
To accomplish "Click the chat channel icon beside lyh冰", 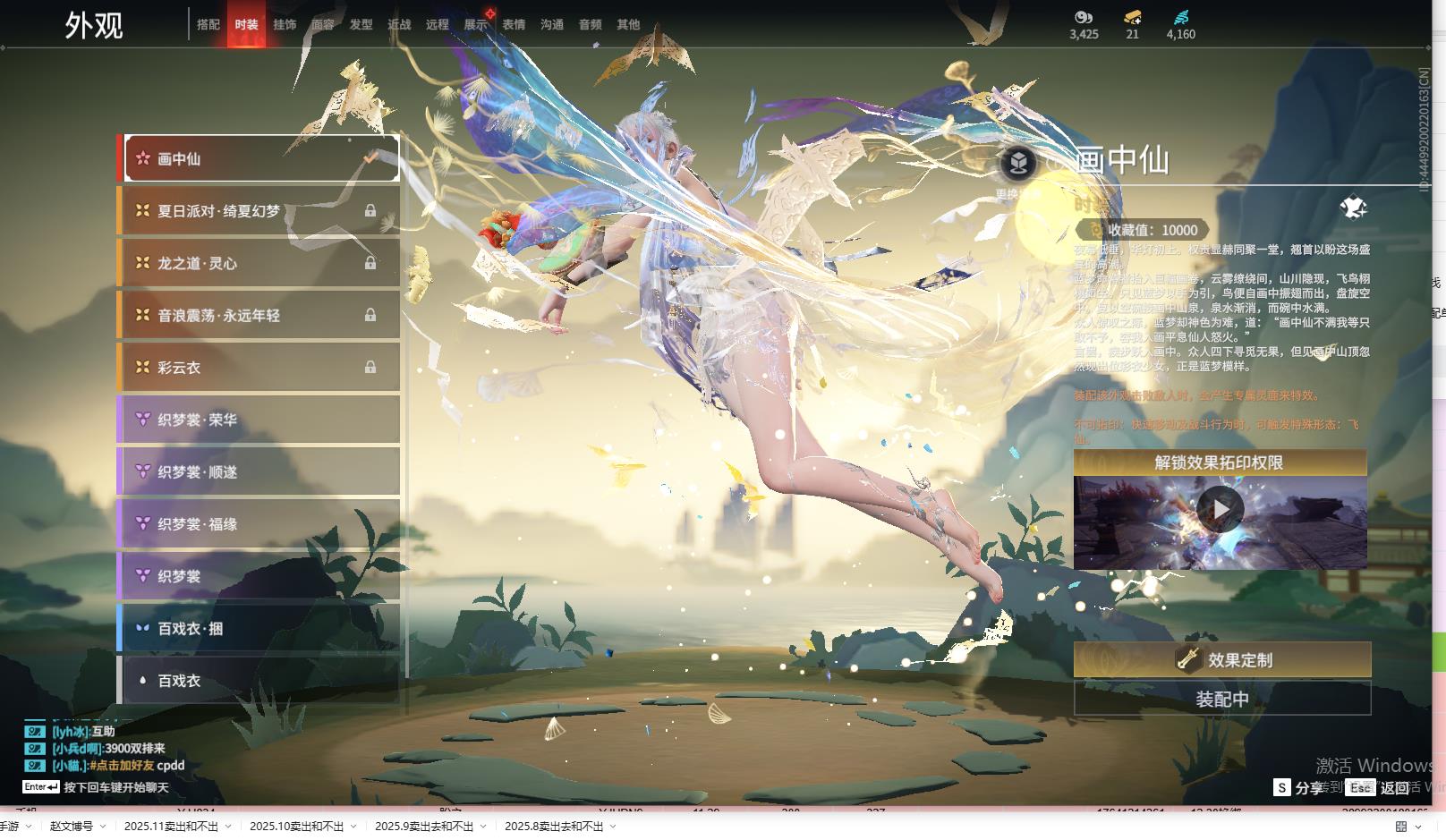I will click(34, 732).
